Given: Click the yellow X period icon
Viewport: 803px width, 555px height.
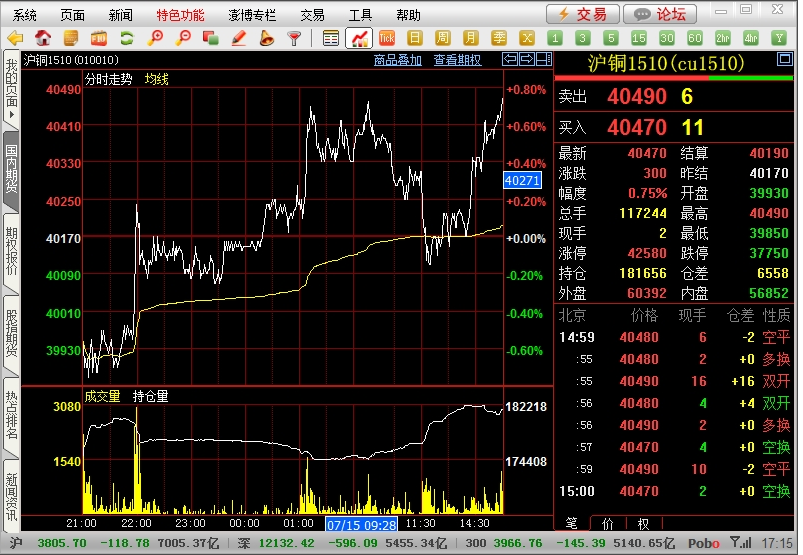Looking at the screenshot, I should (527, 38).
